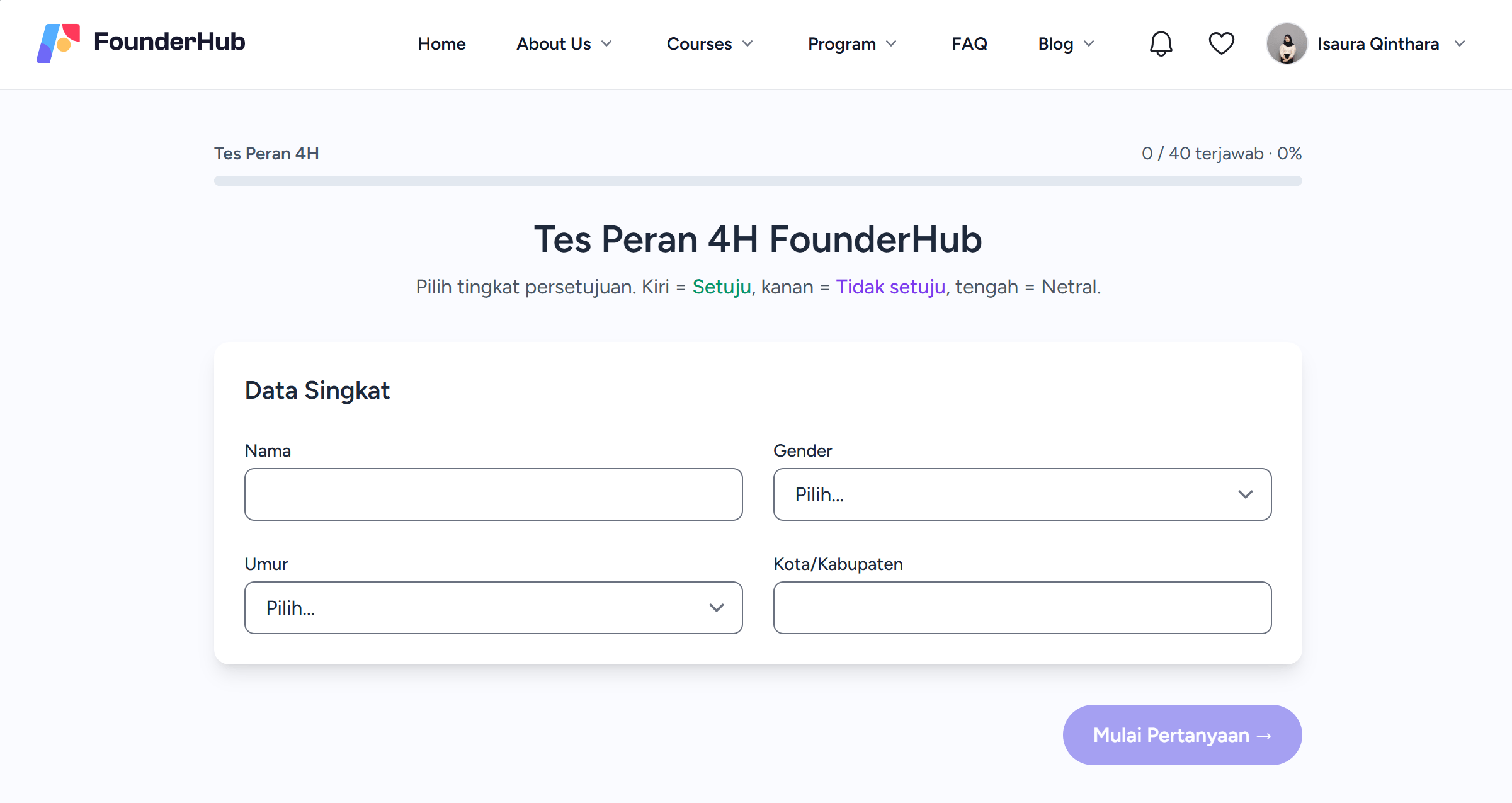Click the Courses chevron arrow
This screenshot has width=1512, height=803.
[x=747, y=43]
